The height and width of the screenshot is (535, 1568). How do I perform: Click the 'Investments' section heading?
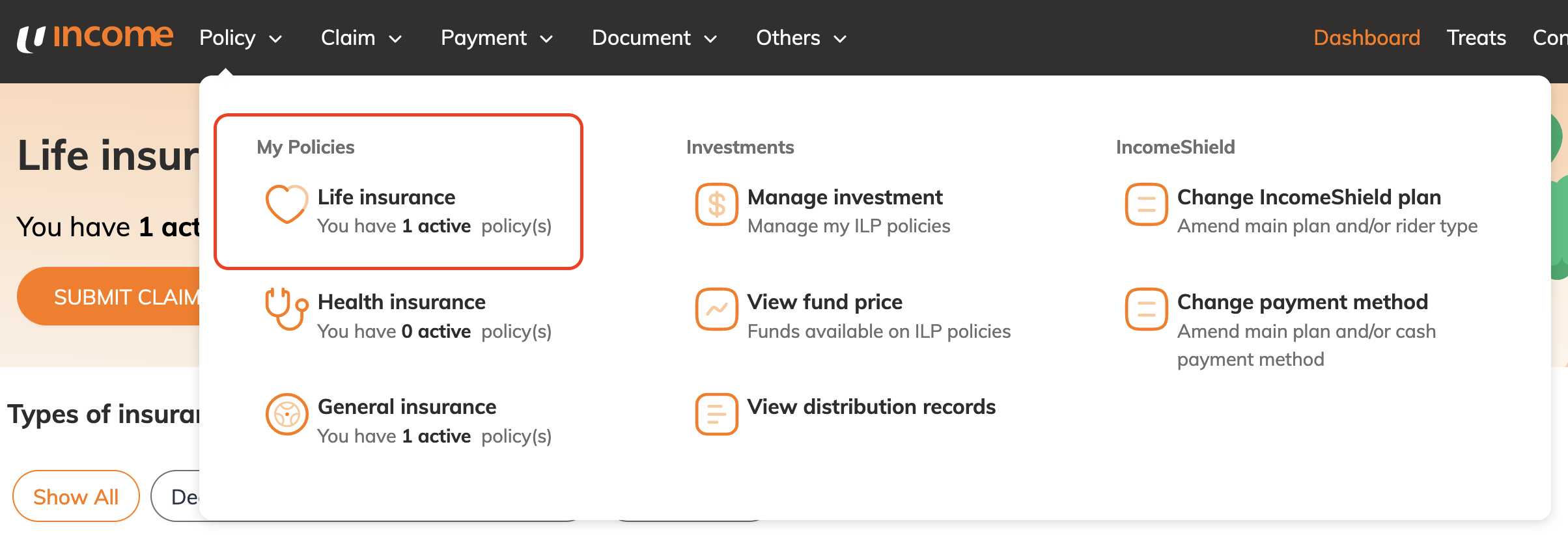(740, 147)
